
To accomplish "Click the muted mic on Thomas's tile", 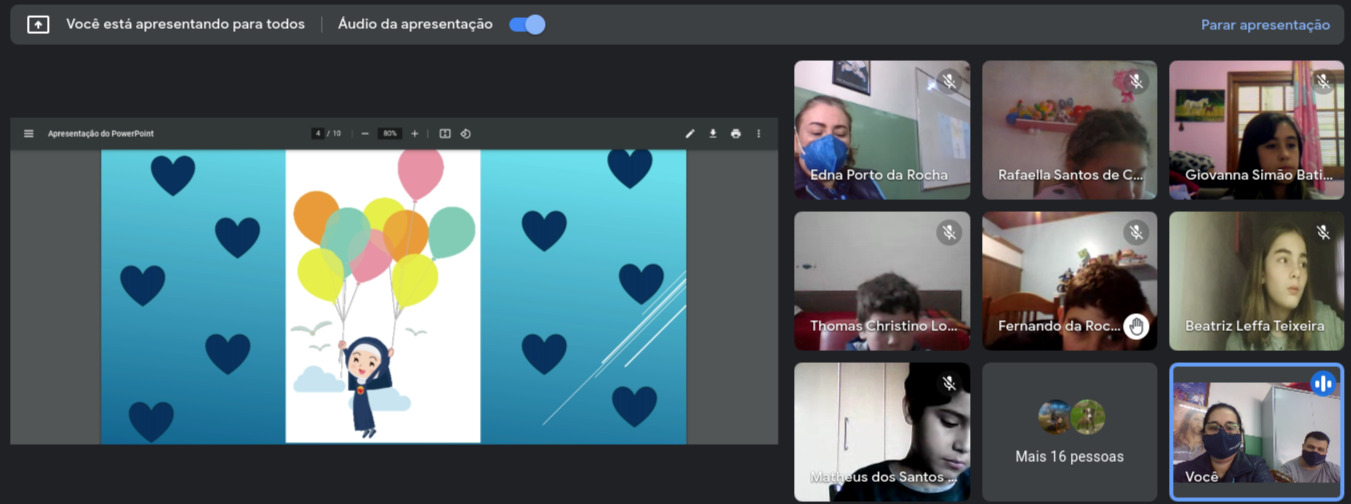I will (x=949, y=233).
